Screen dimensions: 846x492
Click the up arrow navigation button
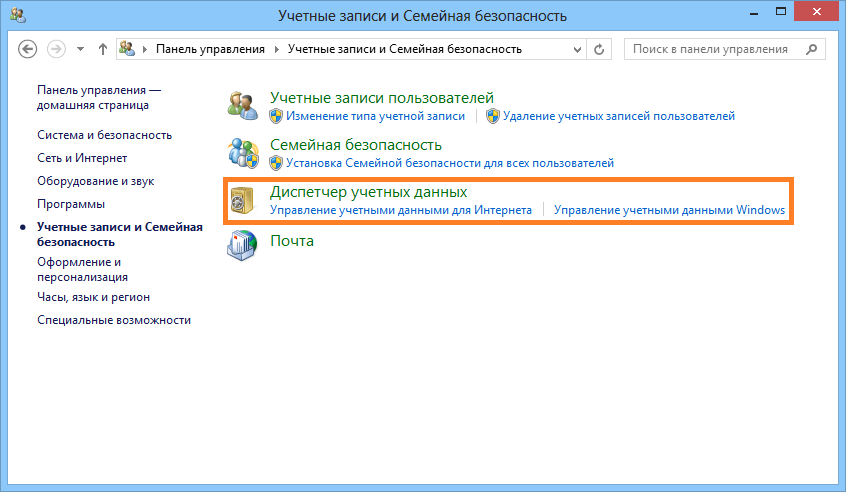[103, 49]
